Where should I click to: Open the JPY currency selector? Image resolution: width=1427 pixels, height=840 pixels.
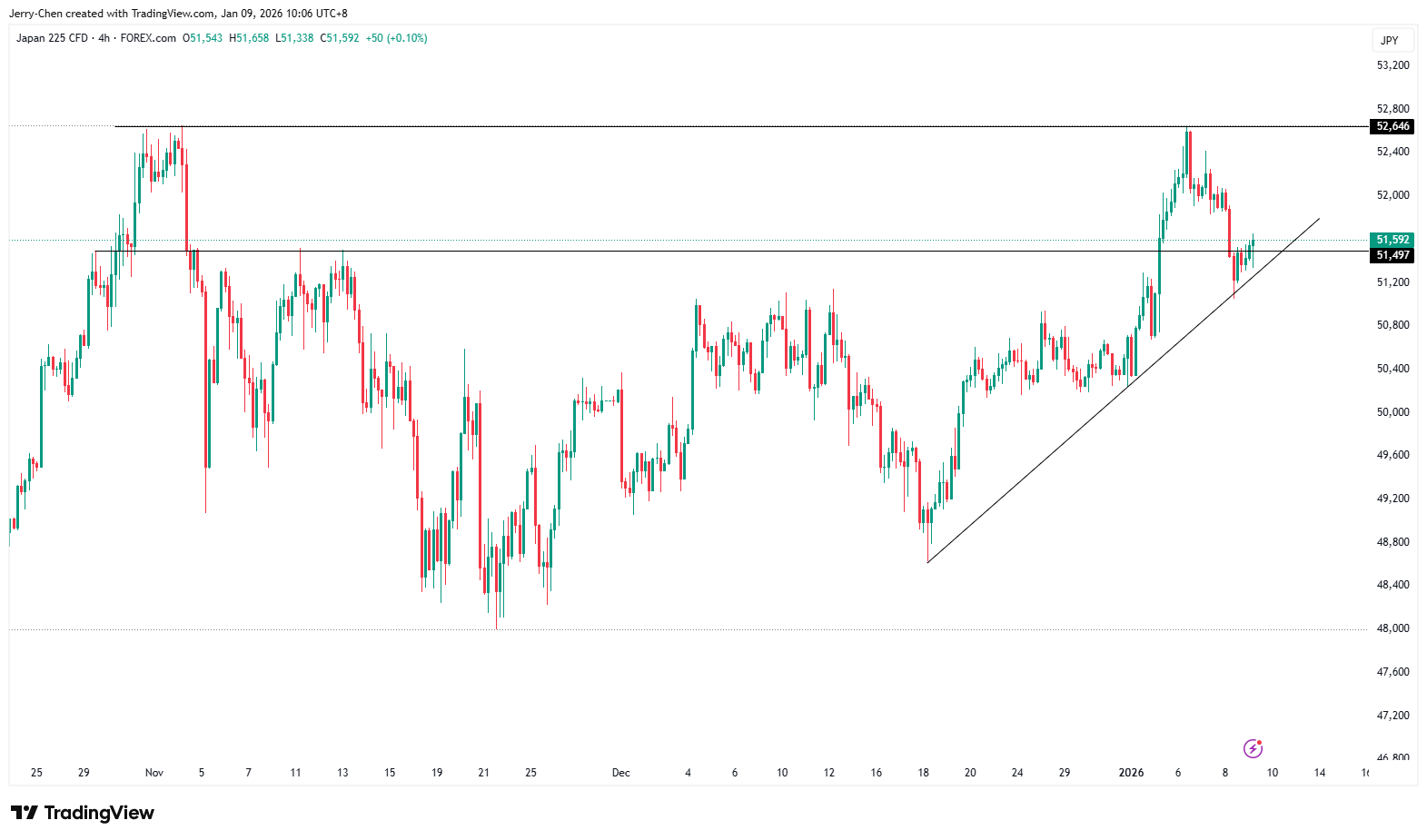click(x=1390, y=40)
